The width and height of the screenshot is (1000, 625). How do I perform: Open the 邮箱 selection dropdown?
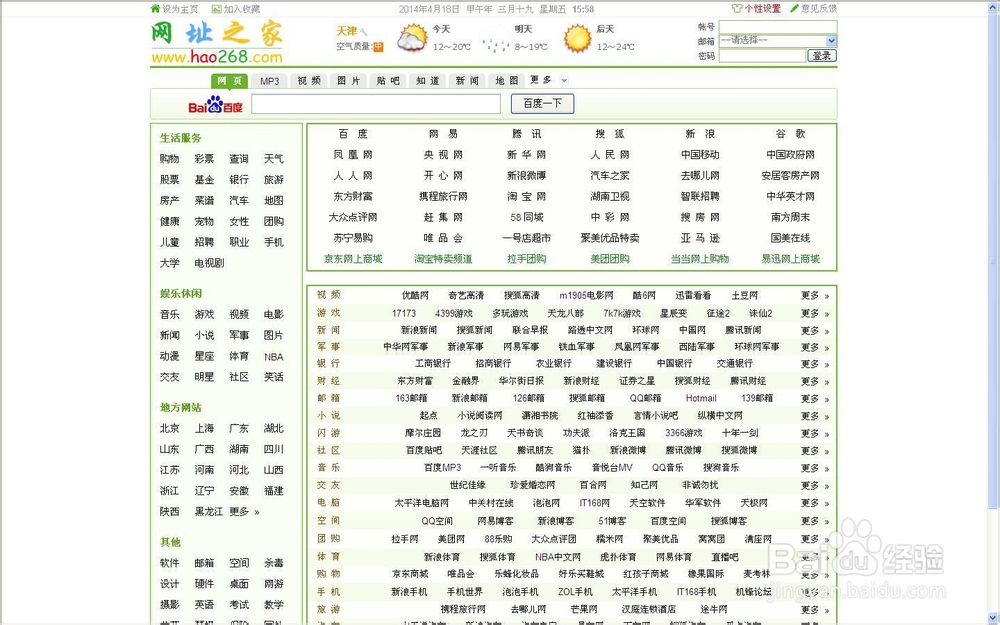(x=777, y=41)
